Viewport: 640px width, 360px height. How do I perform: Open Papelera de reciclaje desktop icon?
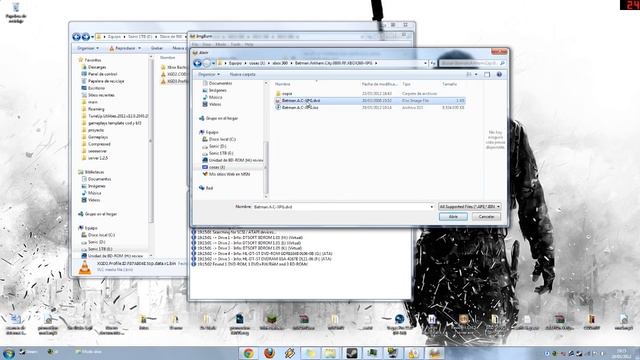16,13
